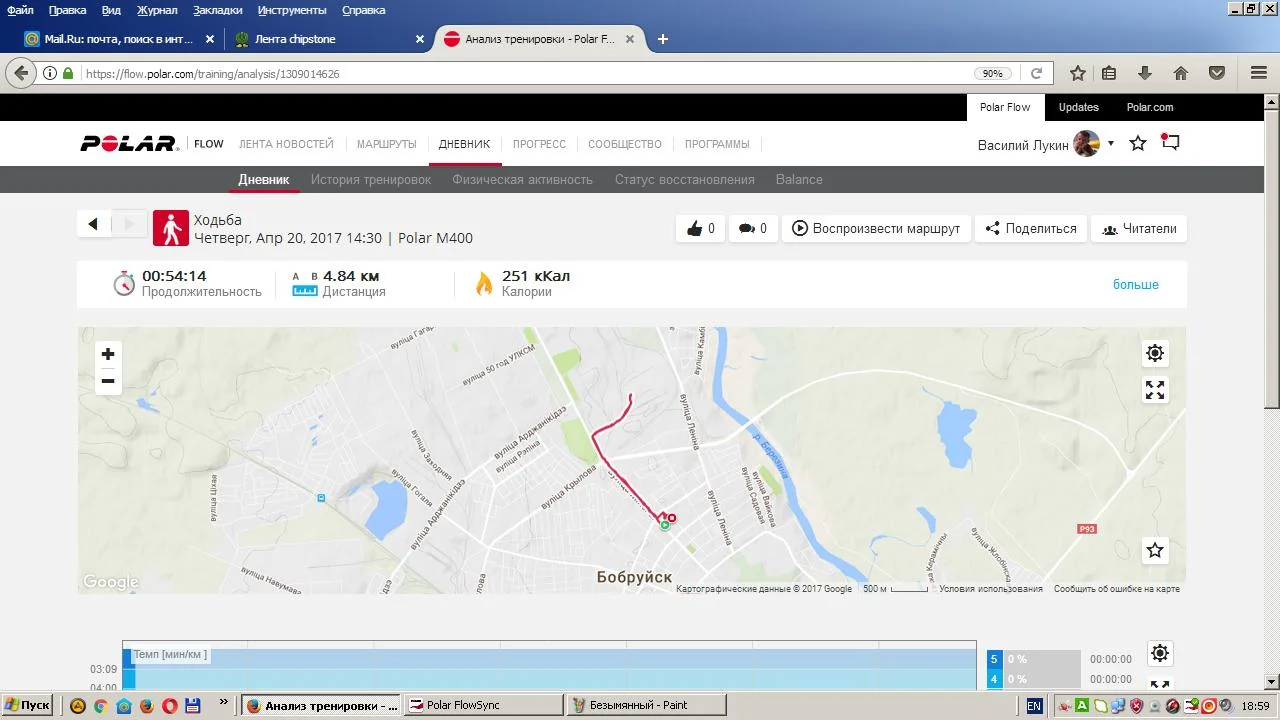Show more stats via 'больше' link

tap(1135, 285)
